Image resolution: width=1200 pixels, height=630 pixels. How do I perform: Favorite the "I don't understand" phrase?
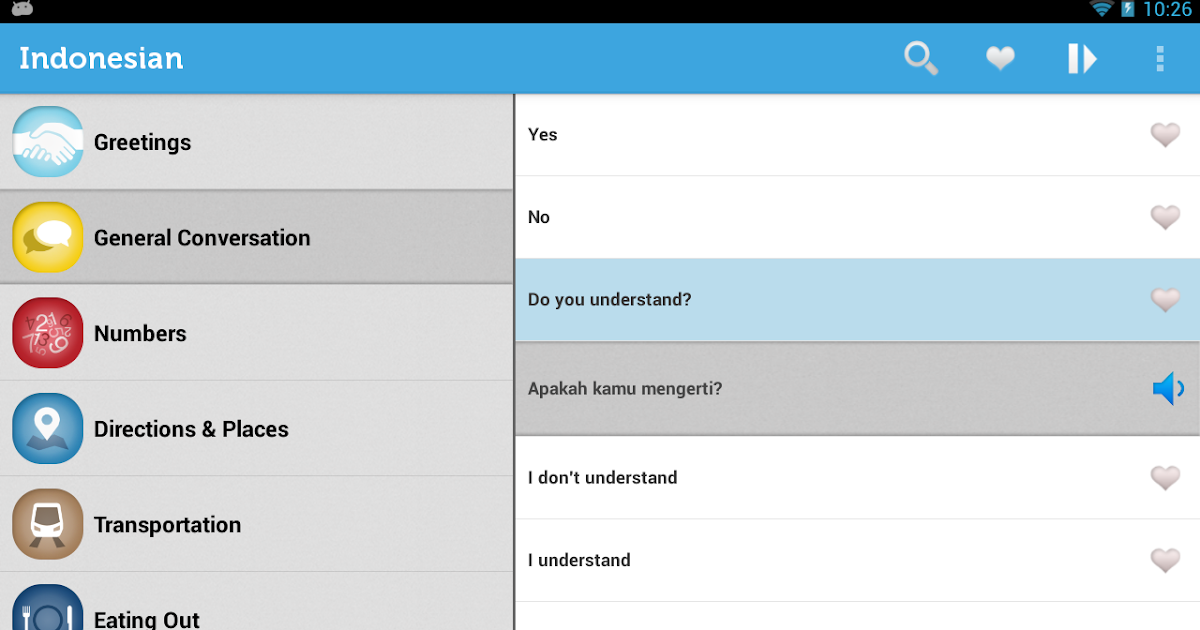click(1165, 478)
